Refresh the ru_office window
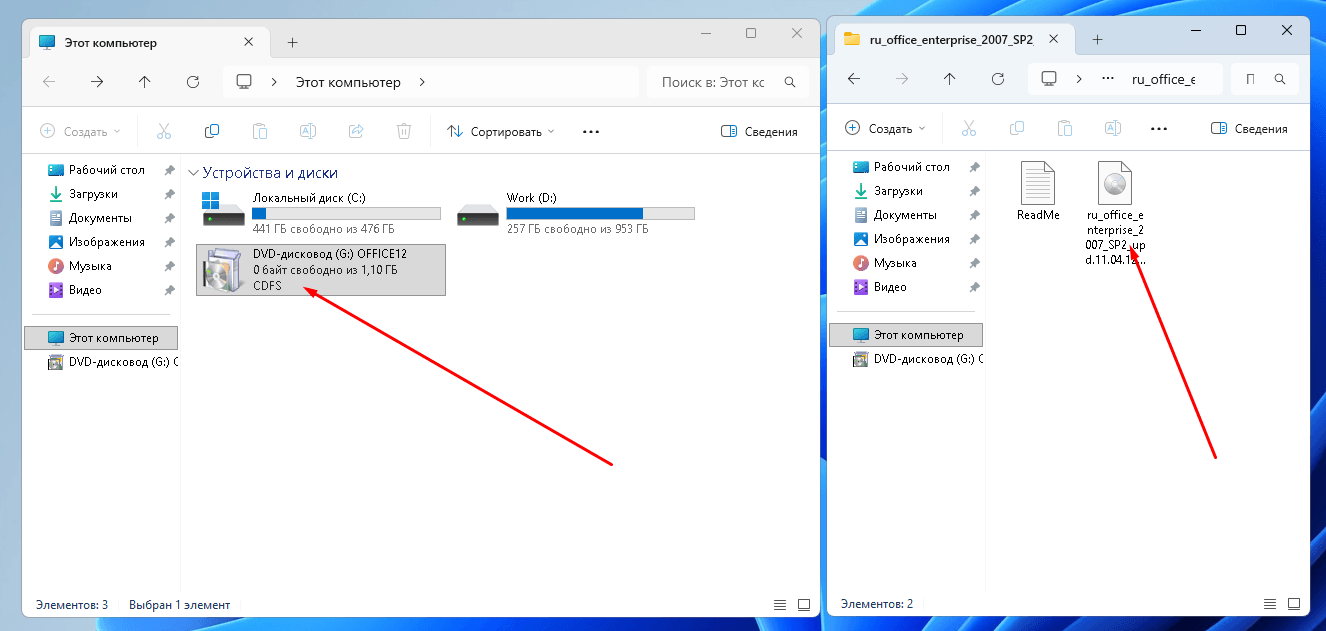This screenshot has height=631, width=1326. pyautogui.click(x=997, y=79)
